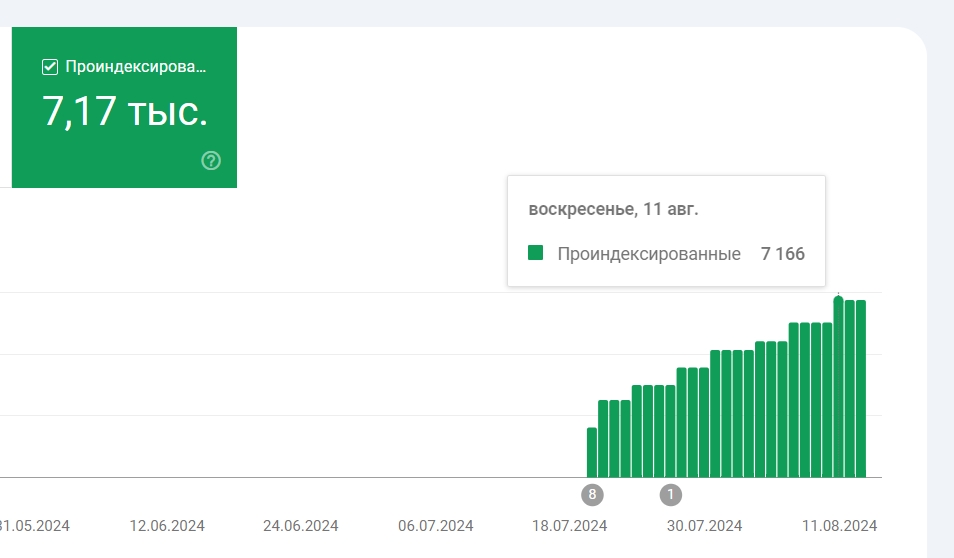Select the tallest bar in the chart

(838, 388)
